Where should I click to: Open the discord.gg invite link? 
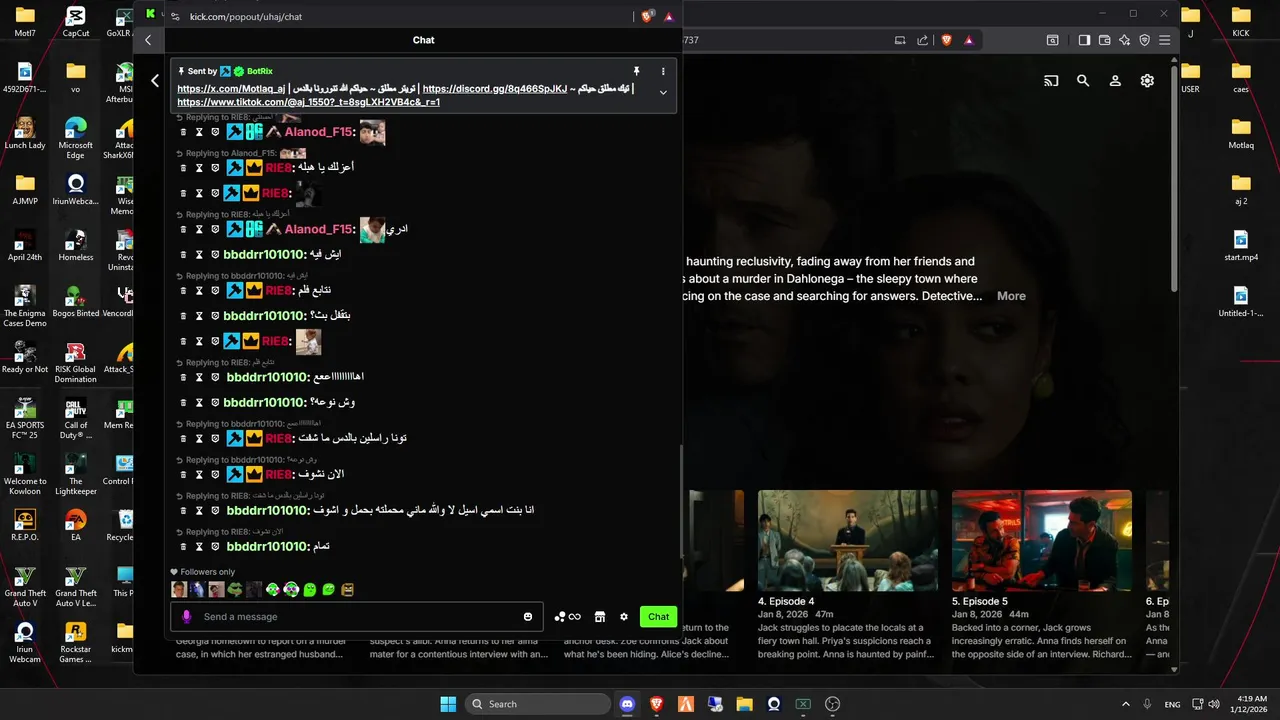495,88
